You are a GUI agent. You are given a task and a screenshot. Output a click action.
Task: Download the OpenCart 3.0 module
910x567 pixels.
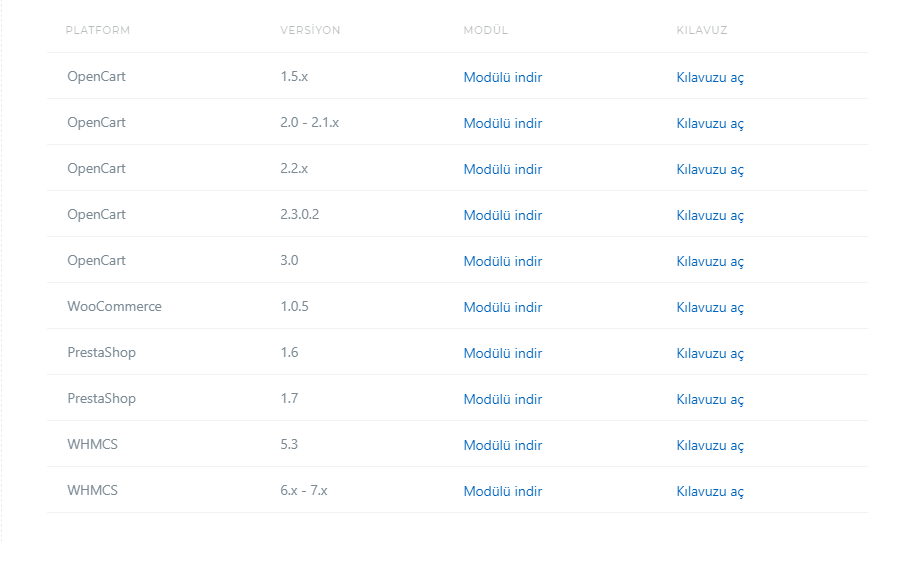(503, 261)
